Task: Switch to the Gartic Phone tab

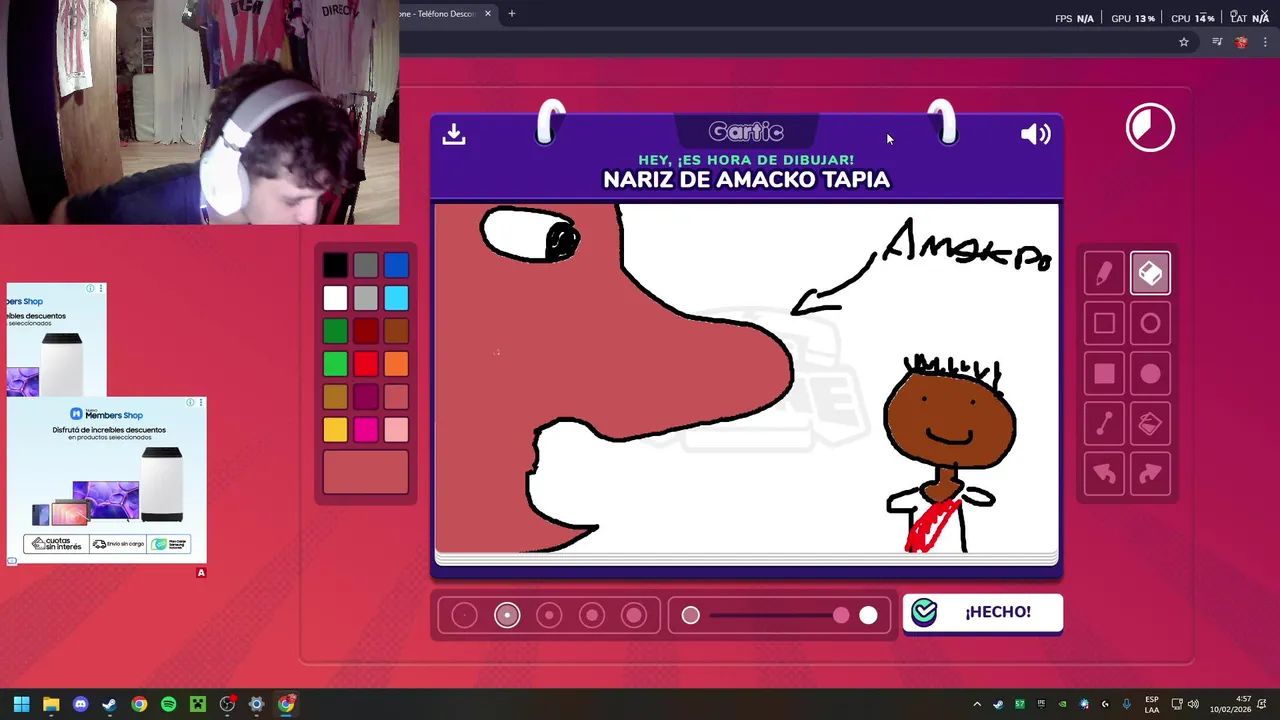Action: point(440,14)
